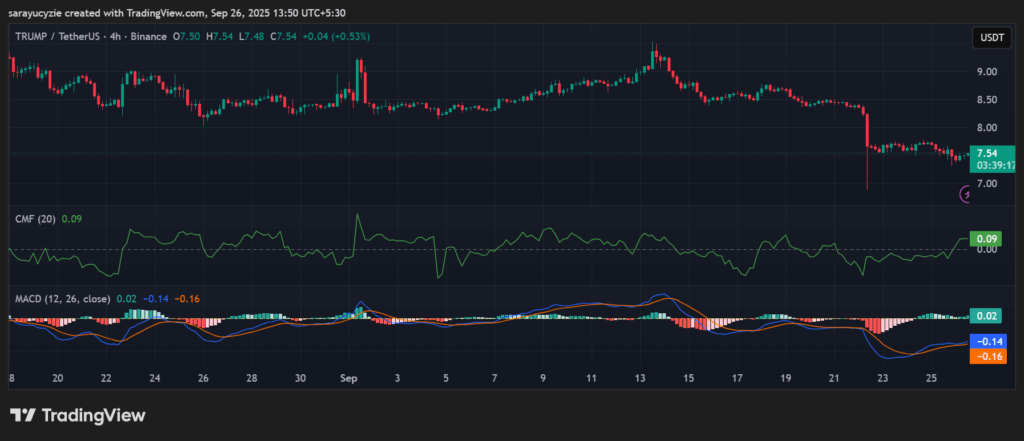Click the green 0.09 CMF value tag

987,239
